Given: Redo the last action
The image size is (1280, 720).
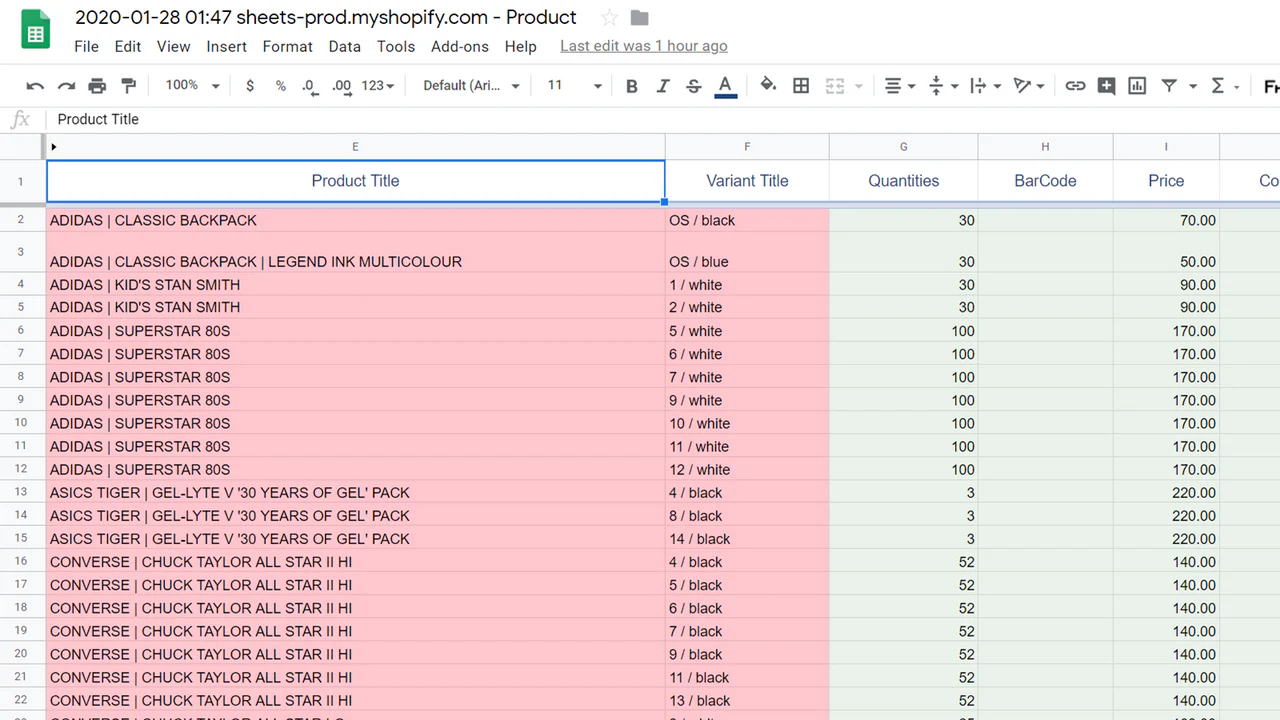Looking at the screenshot, I should point(66,86).
